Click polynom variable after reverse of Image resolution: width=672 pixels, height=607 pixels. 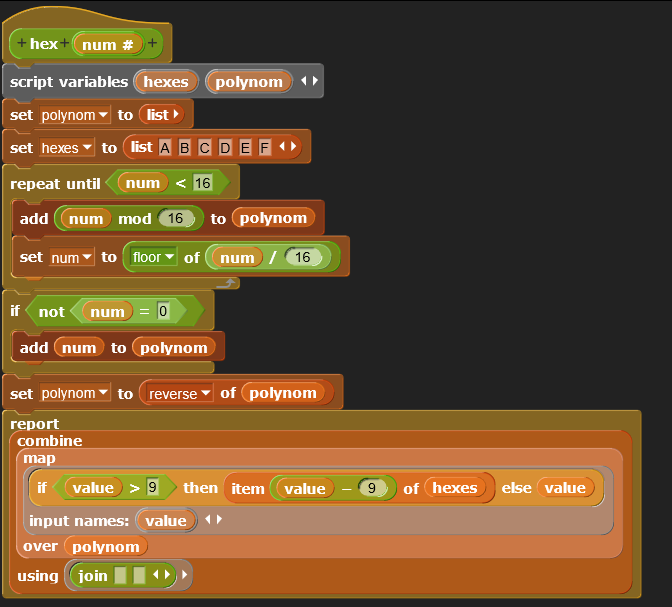click(x=283, y=393)
